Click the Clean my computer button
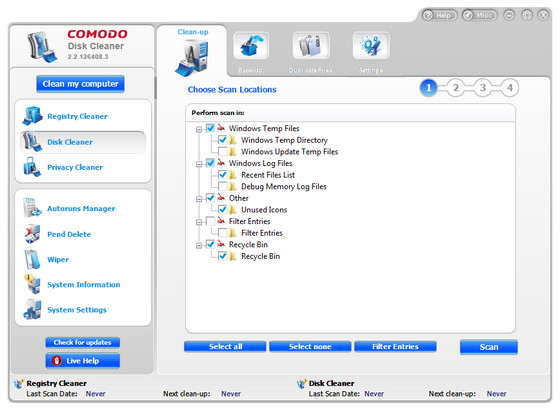Screen dimensions: 560x410 (80, 84)
